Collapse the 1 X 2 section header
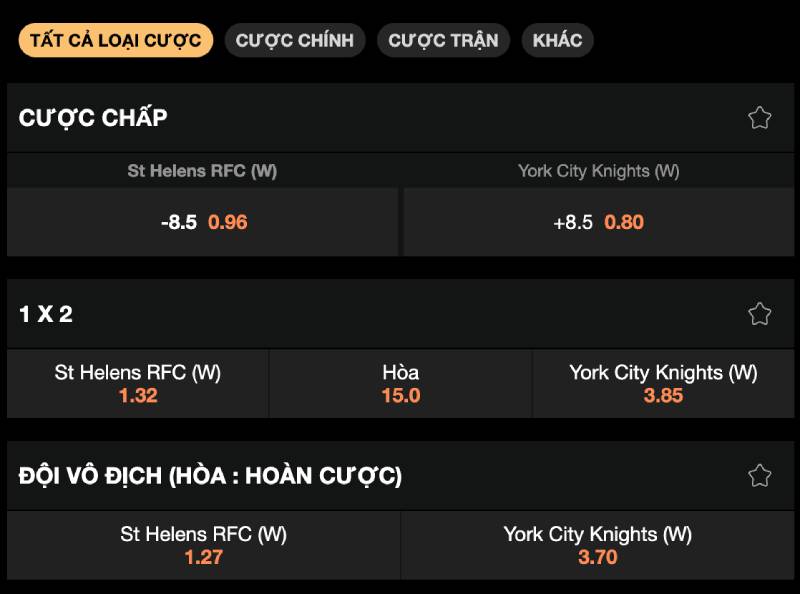The height and width of the screenshot is (594, 800). [46, 314]
